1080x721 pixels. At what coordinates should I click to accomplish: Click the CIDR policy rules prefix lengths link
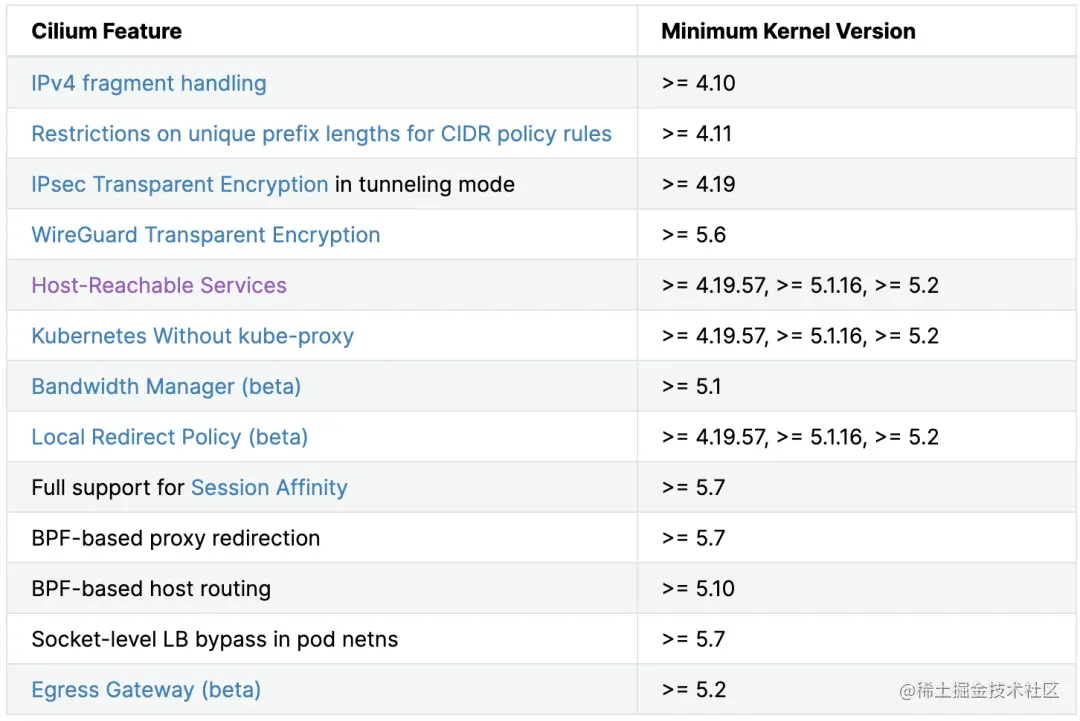coord(321,134)
